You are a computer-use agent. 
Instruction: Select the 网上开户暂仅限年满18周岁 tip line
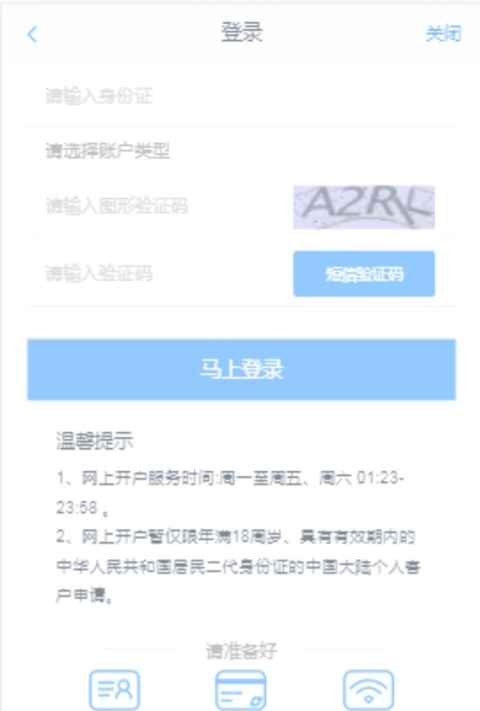[236, 537]
